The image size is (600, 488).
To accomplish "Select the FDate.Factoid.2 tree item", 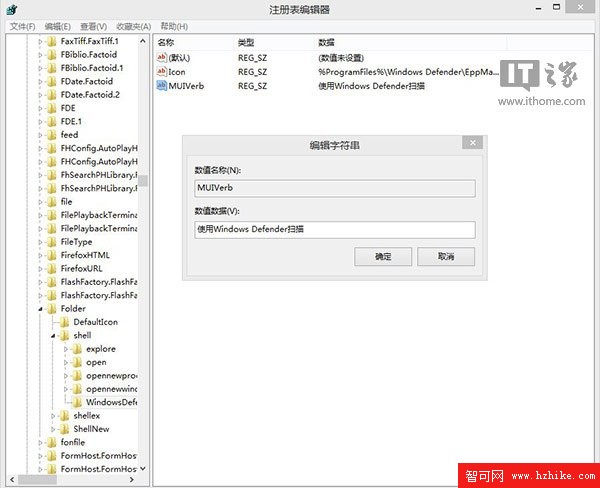I will [x=90, y=95].
